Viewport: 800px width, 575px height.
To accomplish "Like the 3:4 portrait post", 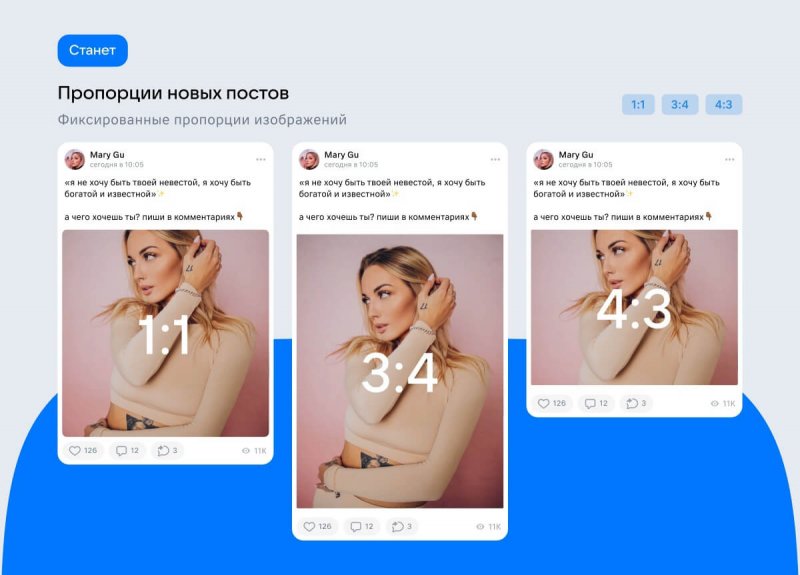I will click(x=318, y=527).
